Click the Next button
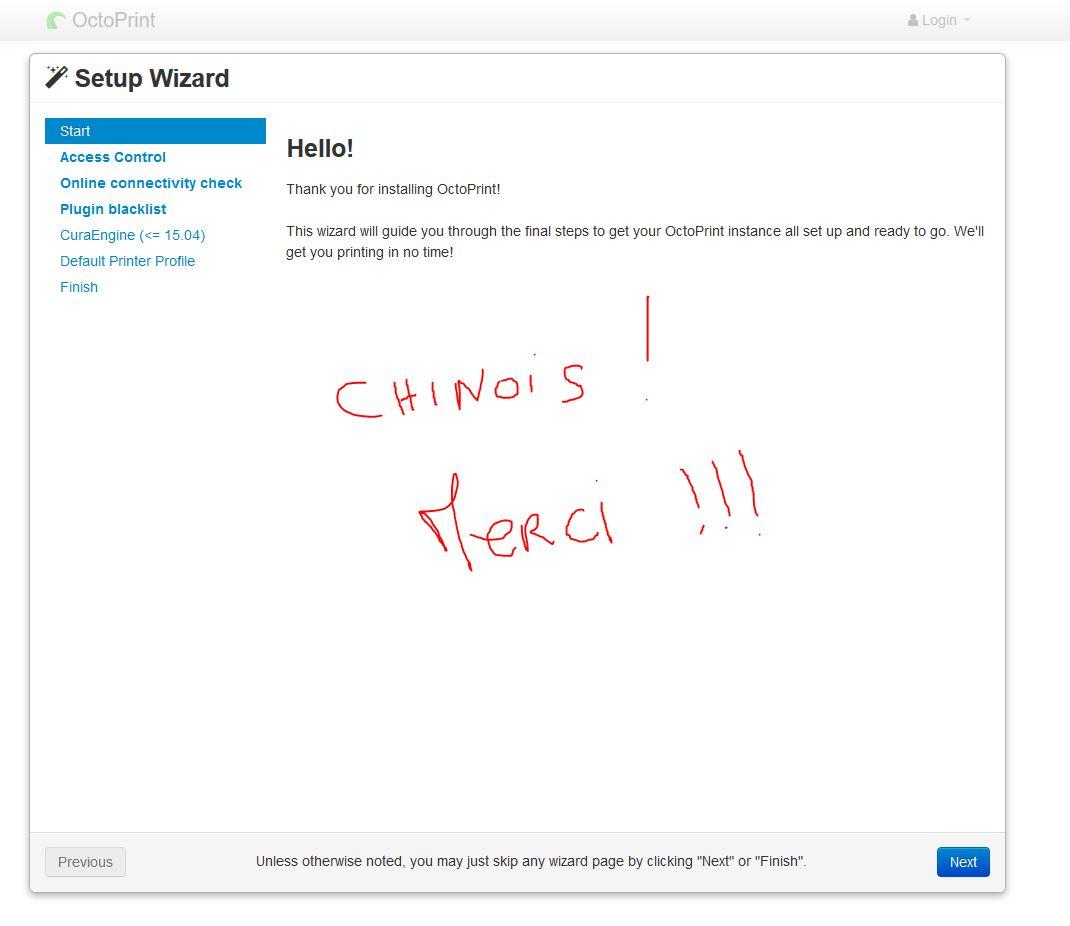The width and height of the screenshot is (1070, 926). [x=963, y=862]
